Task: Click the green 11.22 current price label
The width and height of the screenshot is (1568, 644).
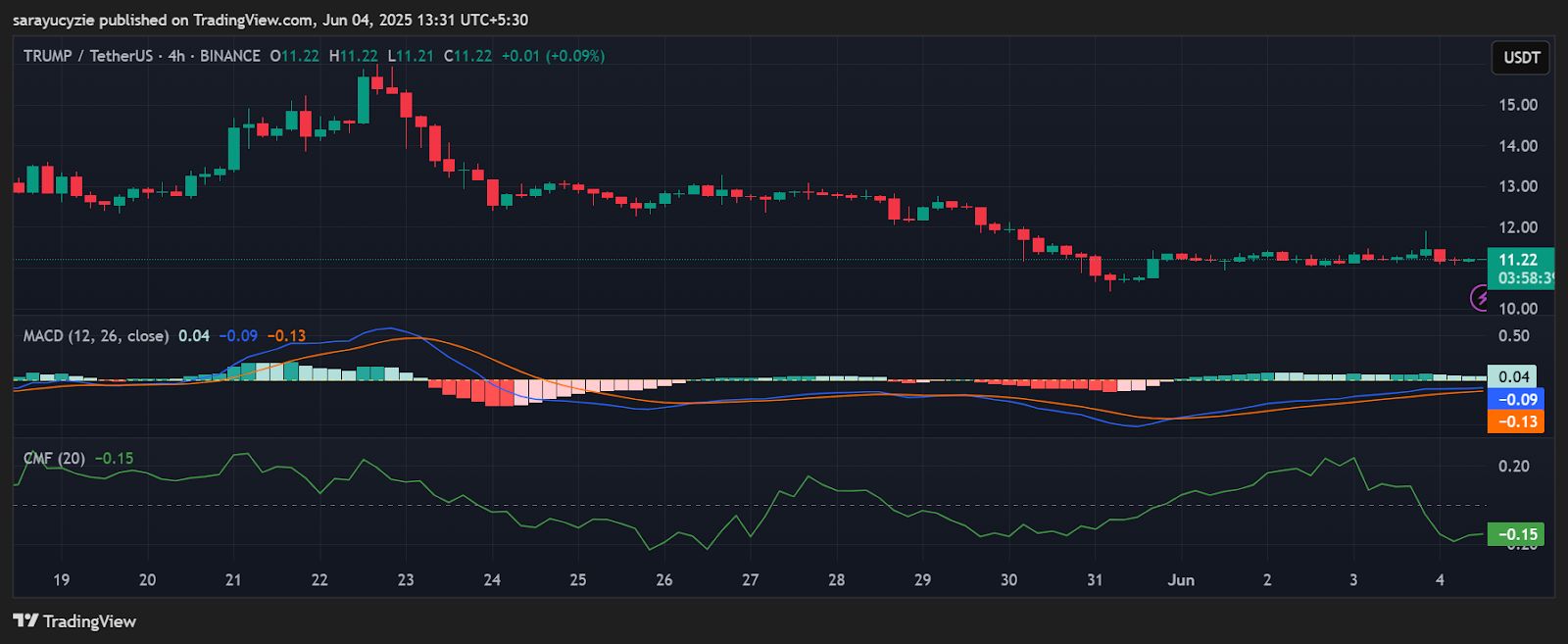Action: [1518, 260]
